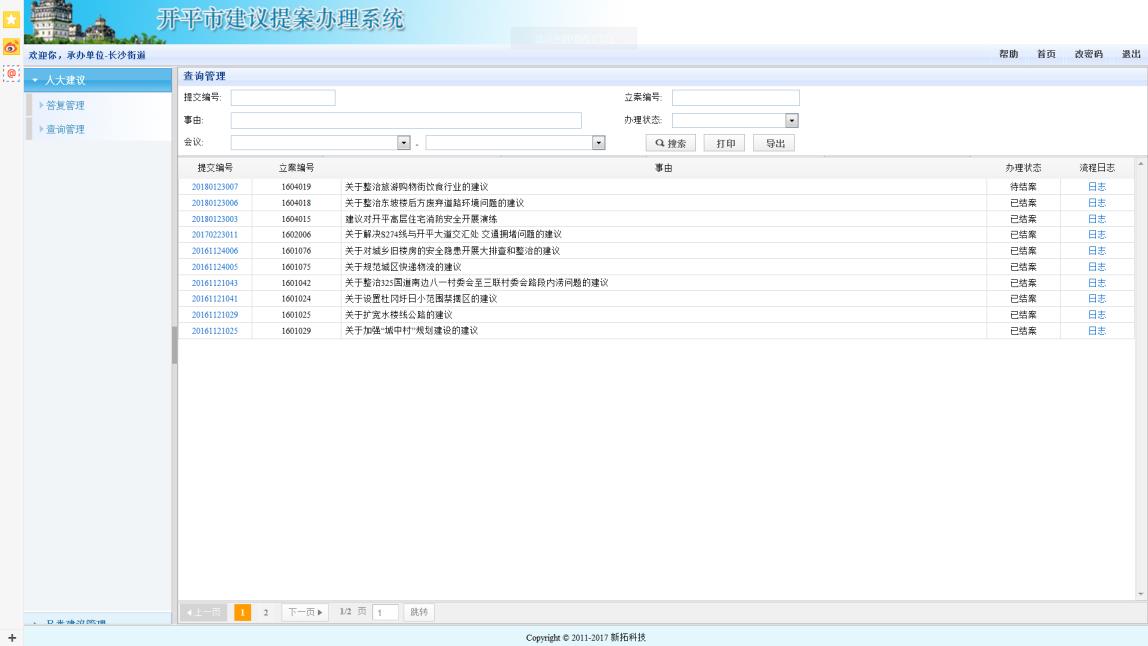The width and height of the screenshot is (1148, 646).
Task: Click the 搜索 search button with magnifier
Action: click(670, 143)
